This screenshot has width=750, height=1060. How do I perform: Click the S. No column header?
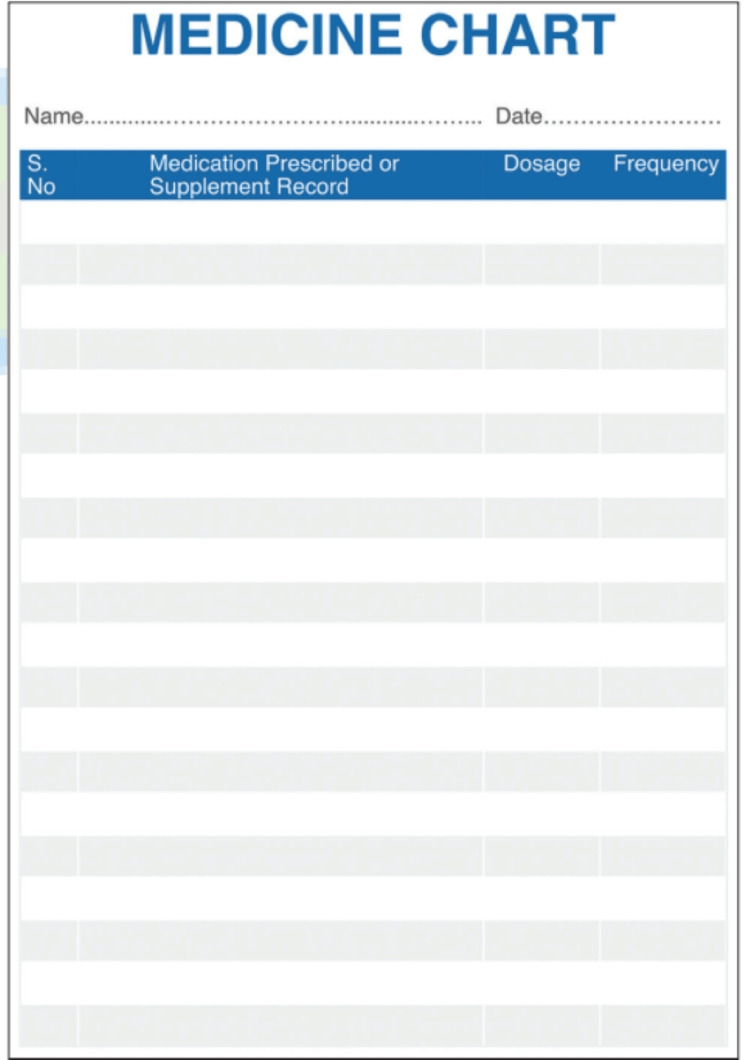pos(41,175)
